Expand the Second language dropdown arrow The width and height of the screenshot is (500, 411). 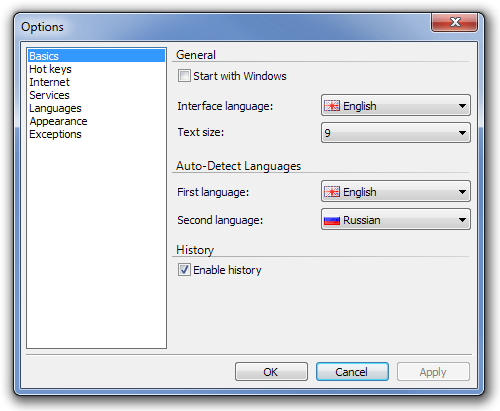point(462,220)
